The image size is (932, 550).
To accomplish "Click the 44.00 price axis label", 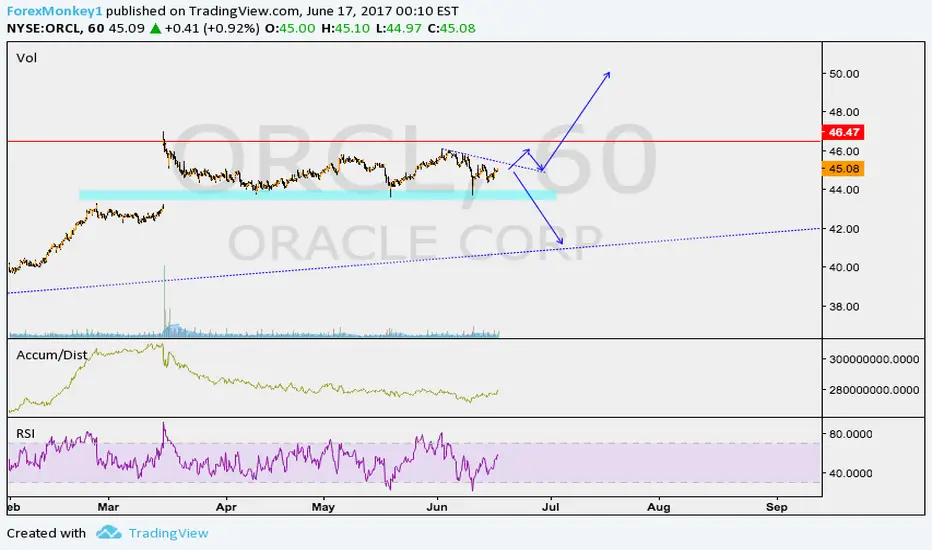I will (x=844, y=190).
